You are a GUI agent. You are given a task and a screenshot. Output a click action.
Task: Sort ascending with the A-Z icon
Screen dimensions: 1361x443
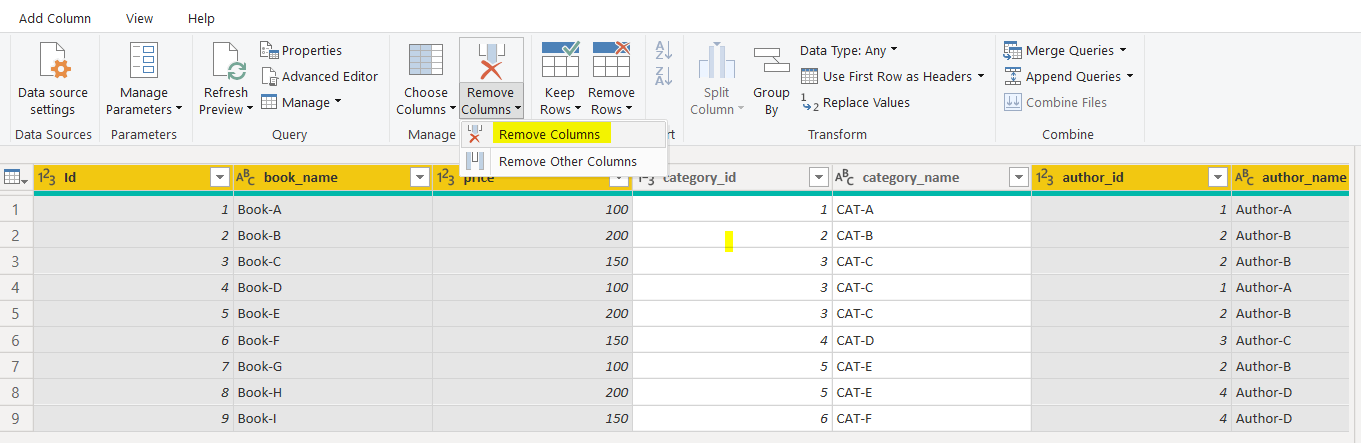click(x=663, y=51)
